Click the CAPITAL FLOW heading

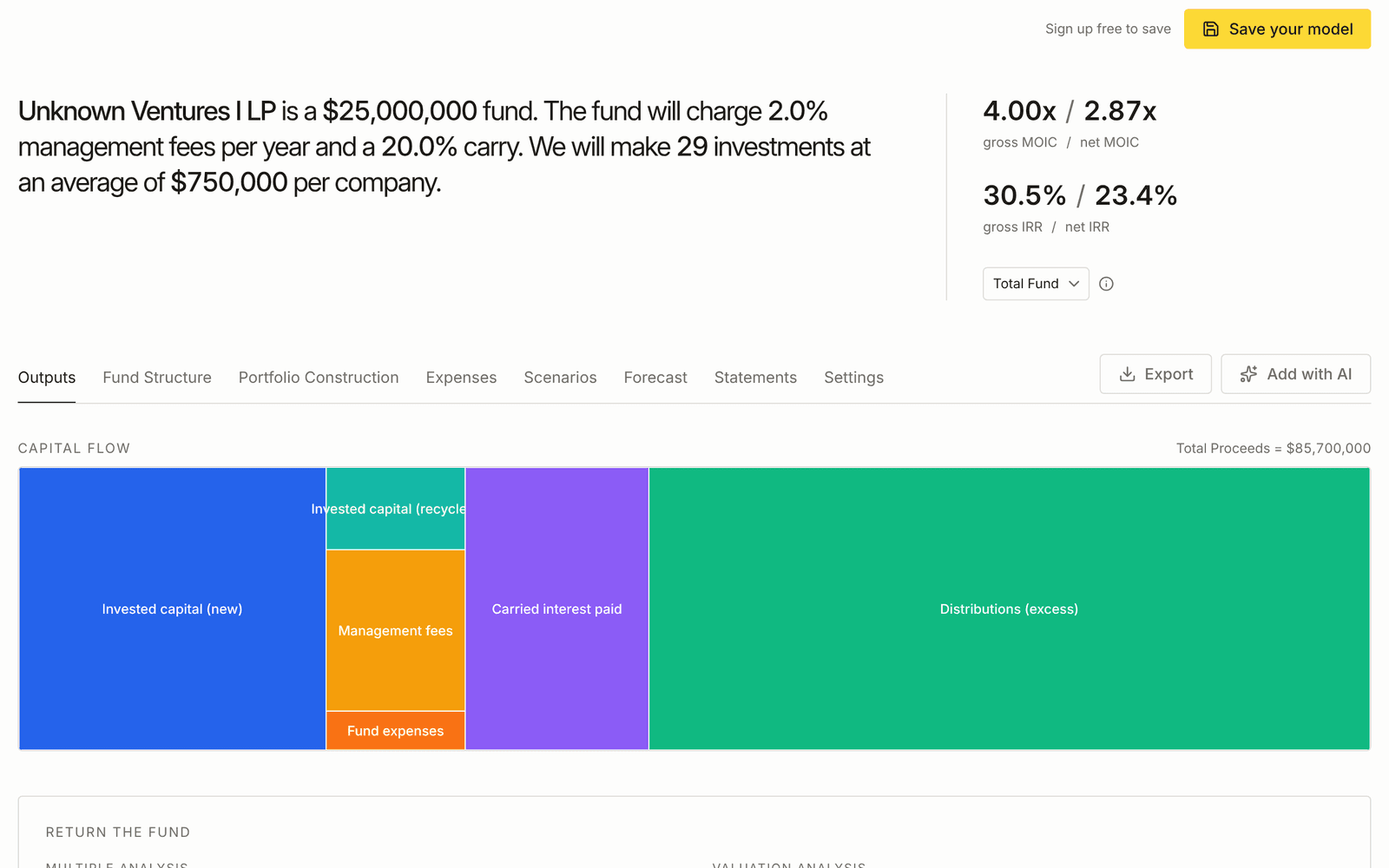coord(74,448)
